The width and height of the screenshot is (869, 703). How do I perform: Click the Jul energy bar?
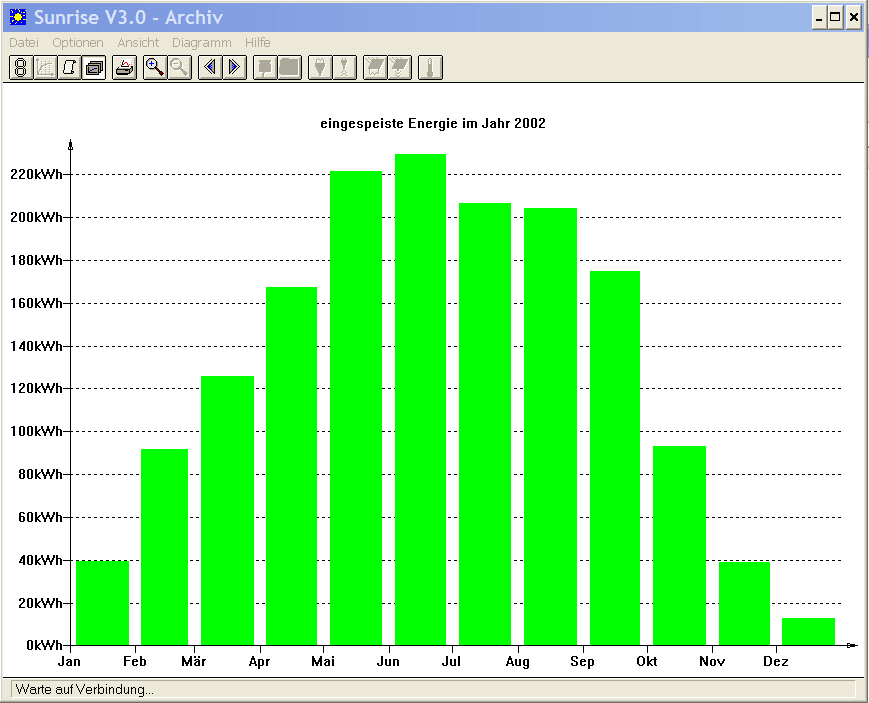(485, 424)
